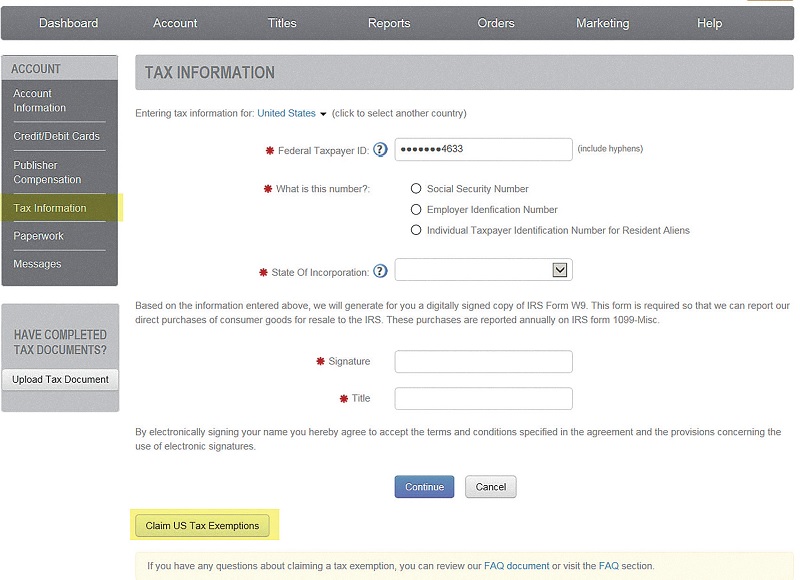Open the Marketing menu

pos(602,23)
